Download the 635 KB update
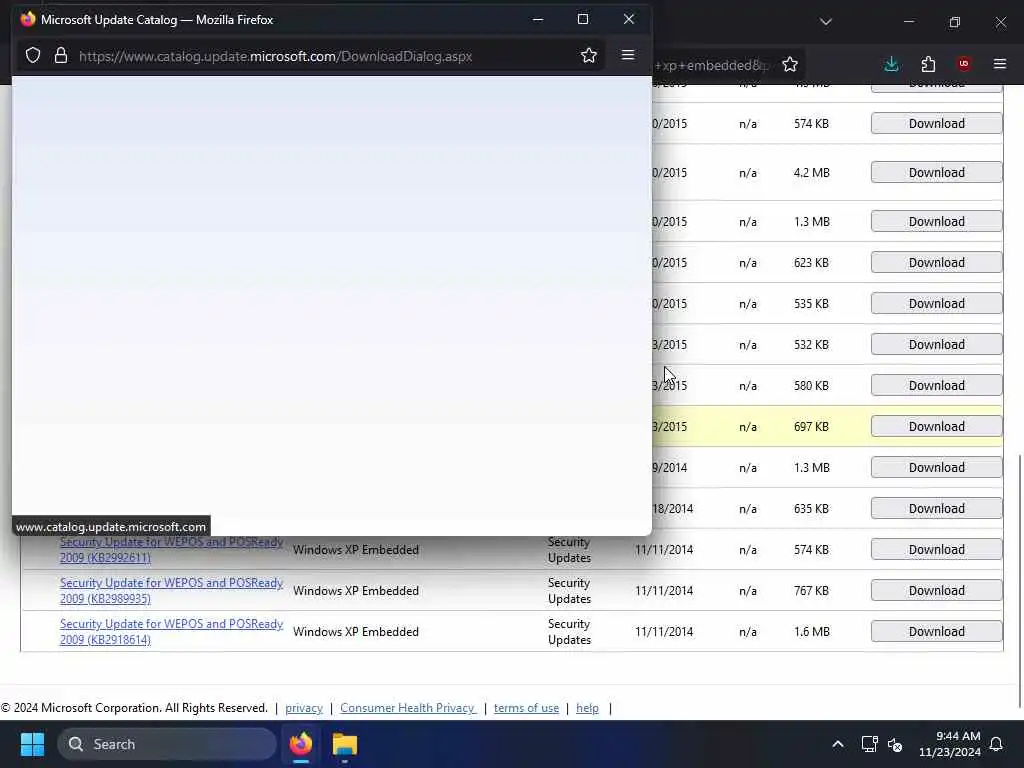Screen dimensions: 1024x768 pos(936,509)
